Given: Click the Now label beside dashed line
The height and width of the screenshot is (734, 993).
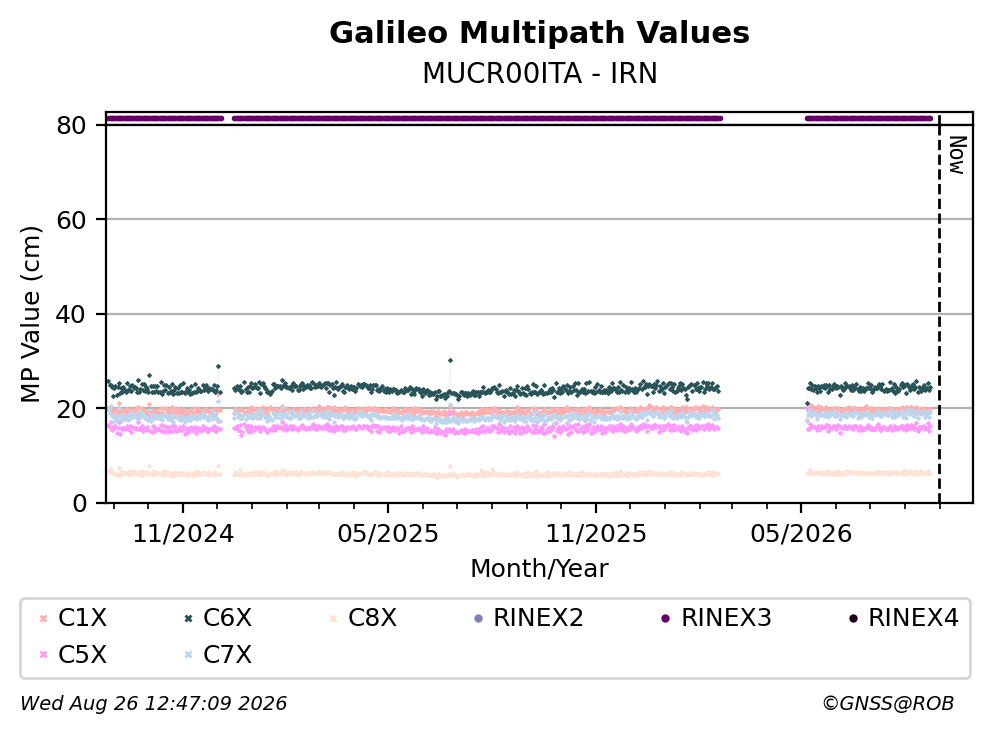Looking at the screenshot, I should pyautogui.click(x=958, y=155).
